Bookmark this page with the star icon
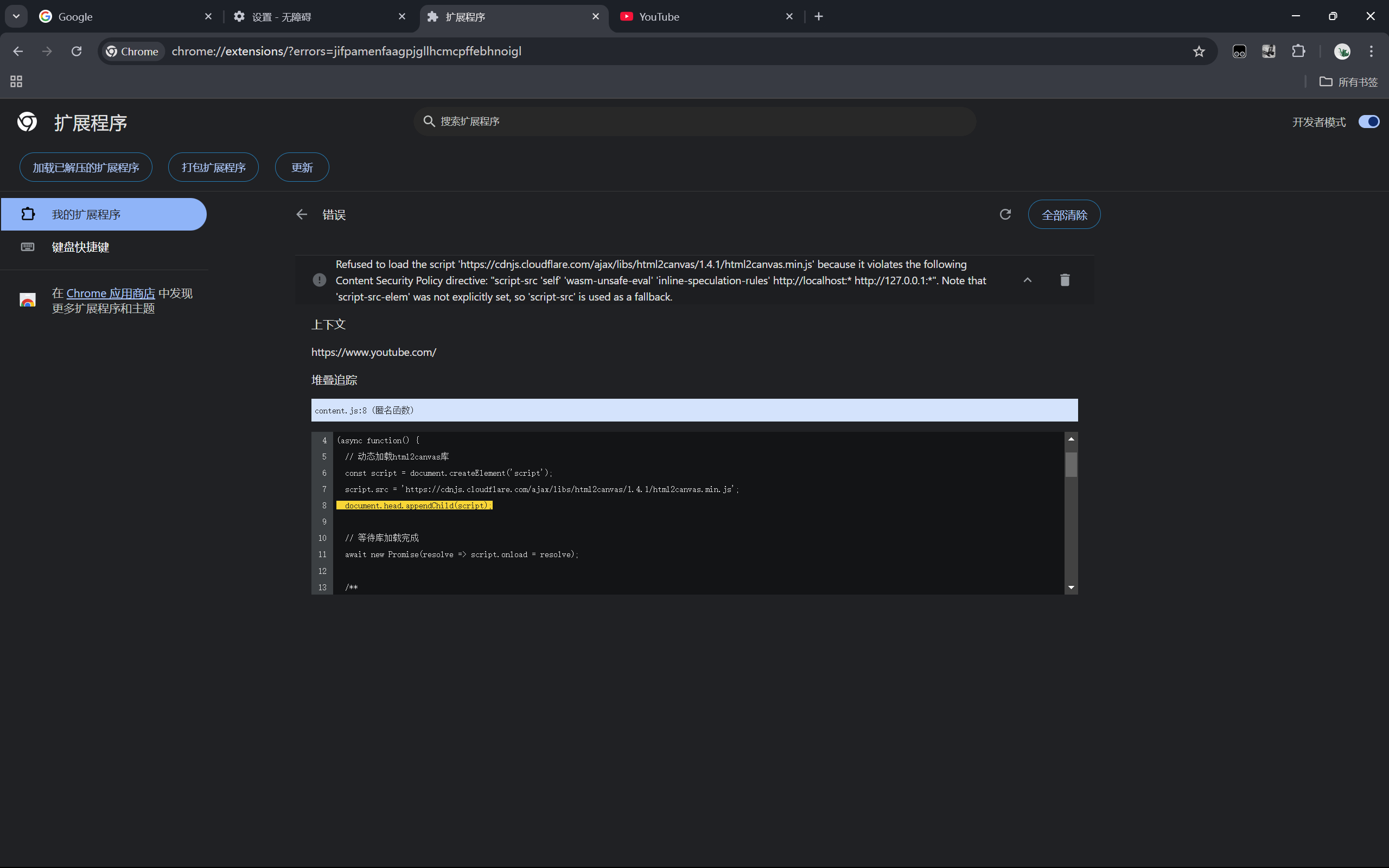This screenshot has height=868, width=1389. [1199, 51]
